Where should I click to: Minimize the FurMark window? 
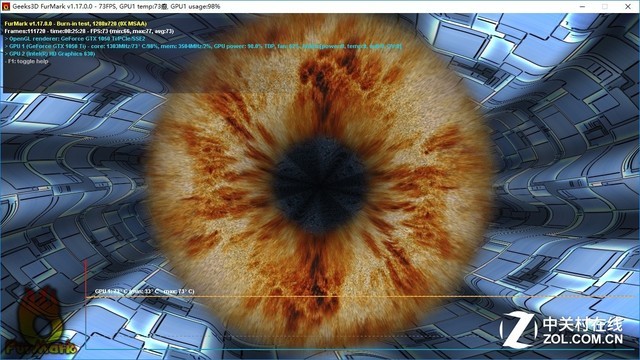tap(582, 7)
